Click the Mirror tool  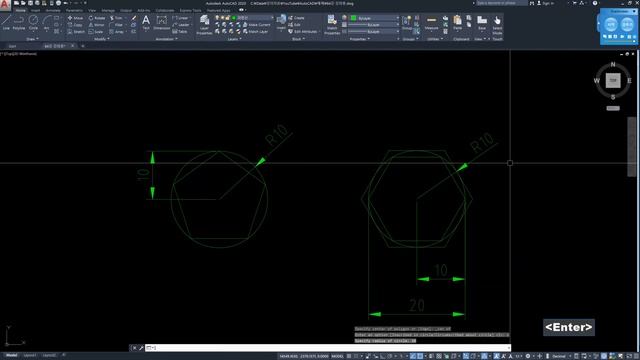click(x=97, y=25)
